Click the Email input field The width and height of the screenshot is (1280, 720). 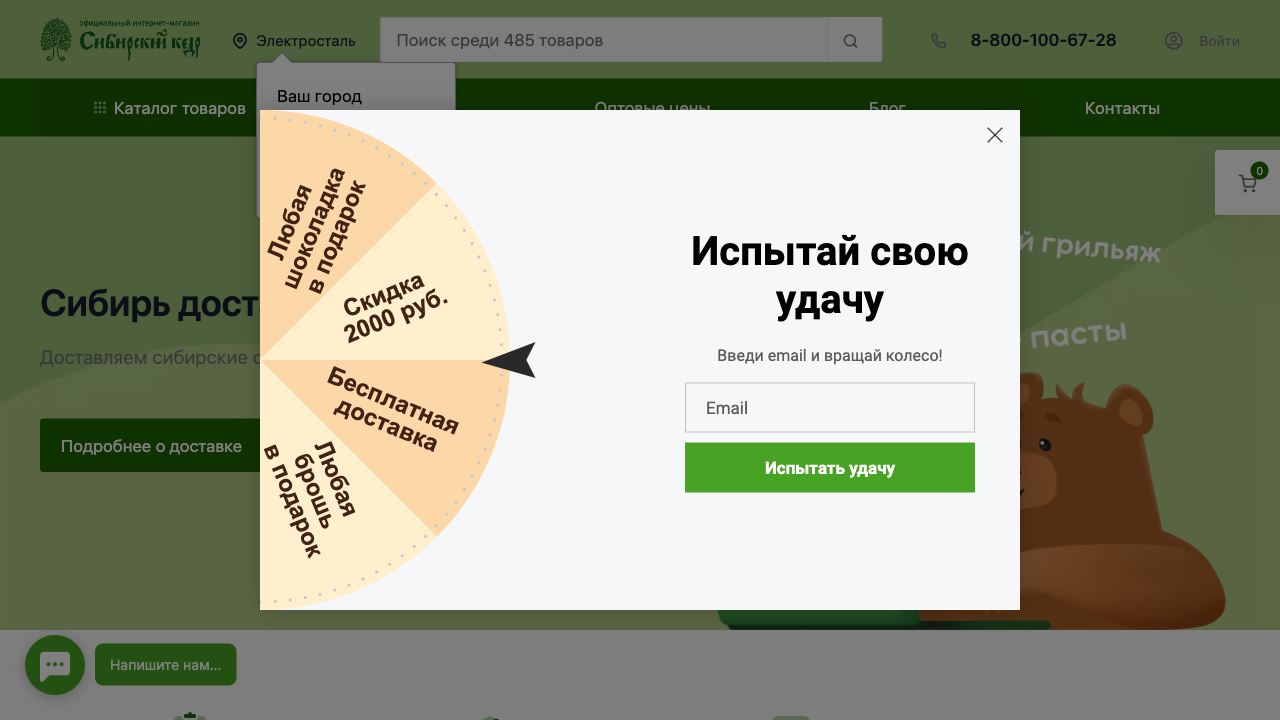click(830, 408)
